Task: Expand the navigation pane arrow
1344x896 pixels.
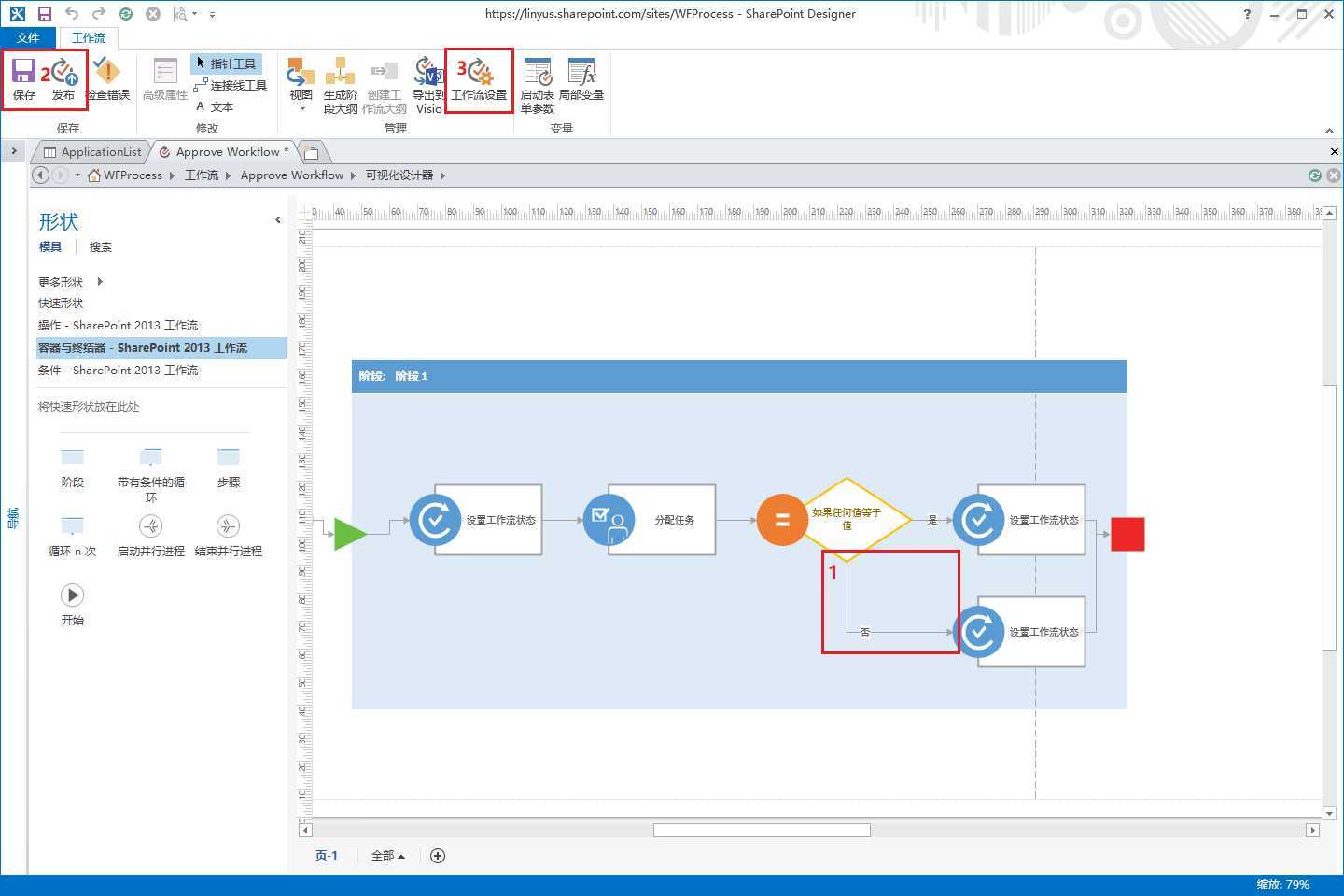Action: tap(14, 151)
